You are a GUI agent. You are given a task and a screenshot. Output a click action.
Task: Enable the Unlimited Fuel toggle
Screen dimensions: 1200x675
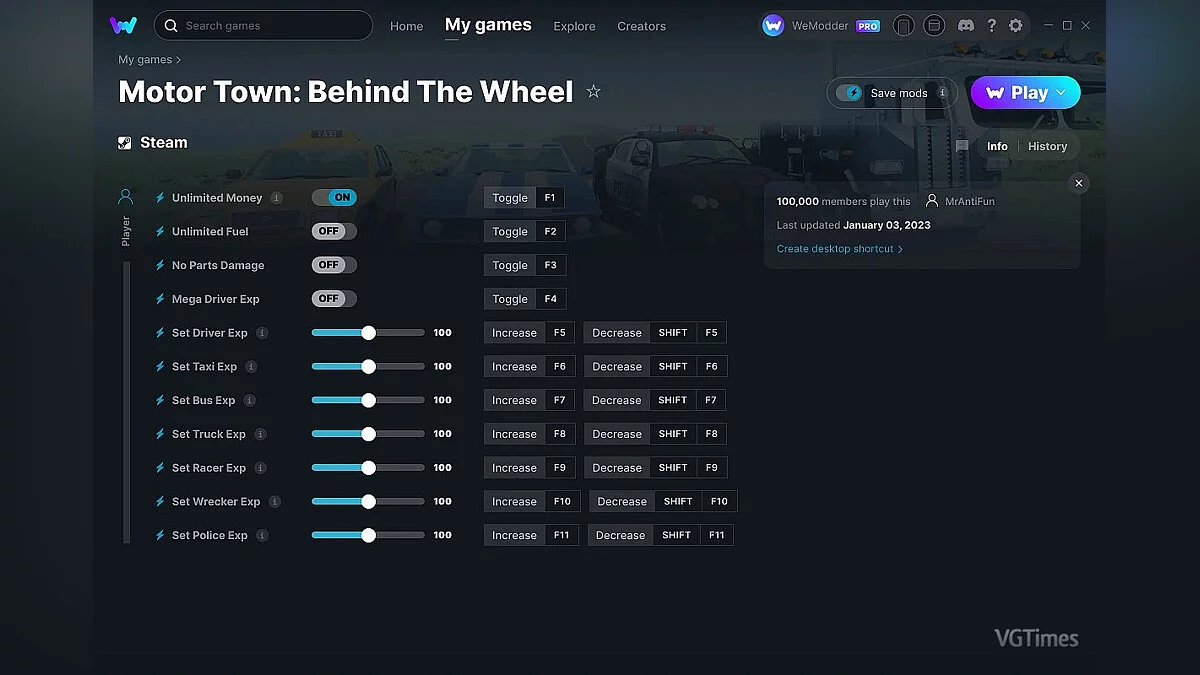tap(333, 231)
